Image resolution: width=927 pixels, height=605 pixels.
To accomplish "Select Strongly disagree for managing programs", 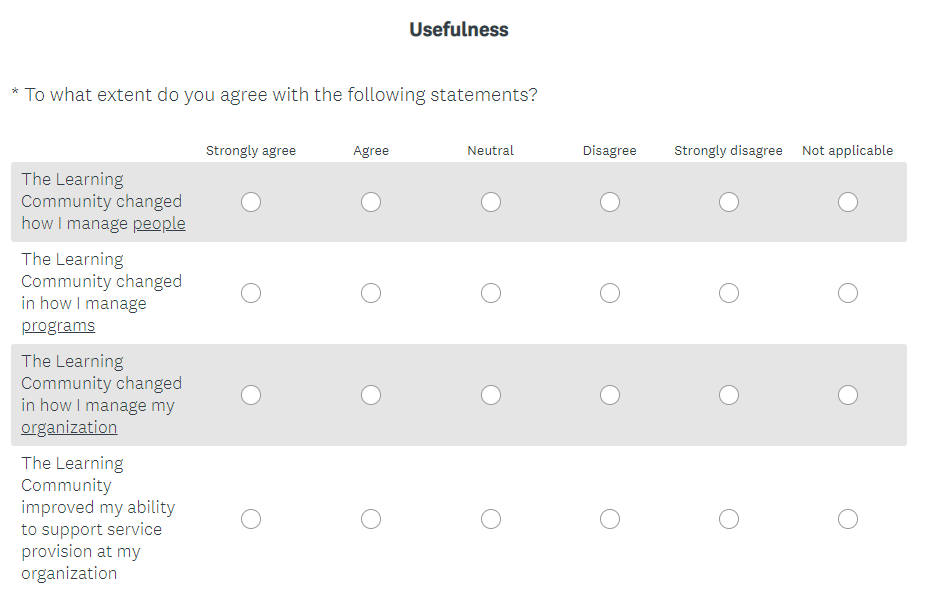I will 729,293.
